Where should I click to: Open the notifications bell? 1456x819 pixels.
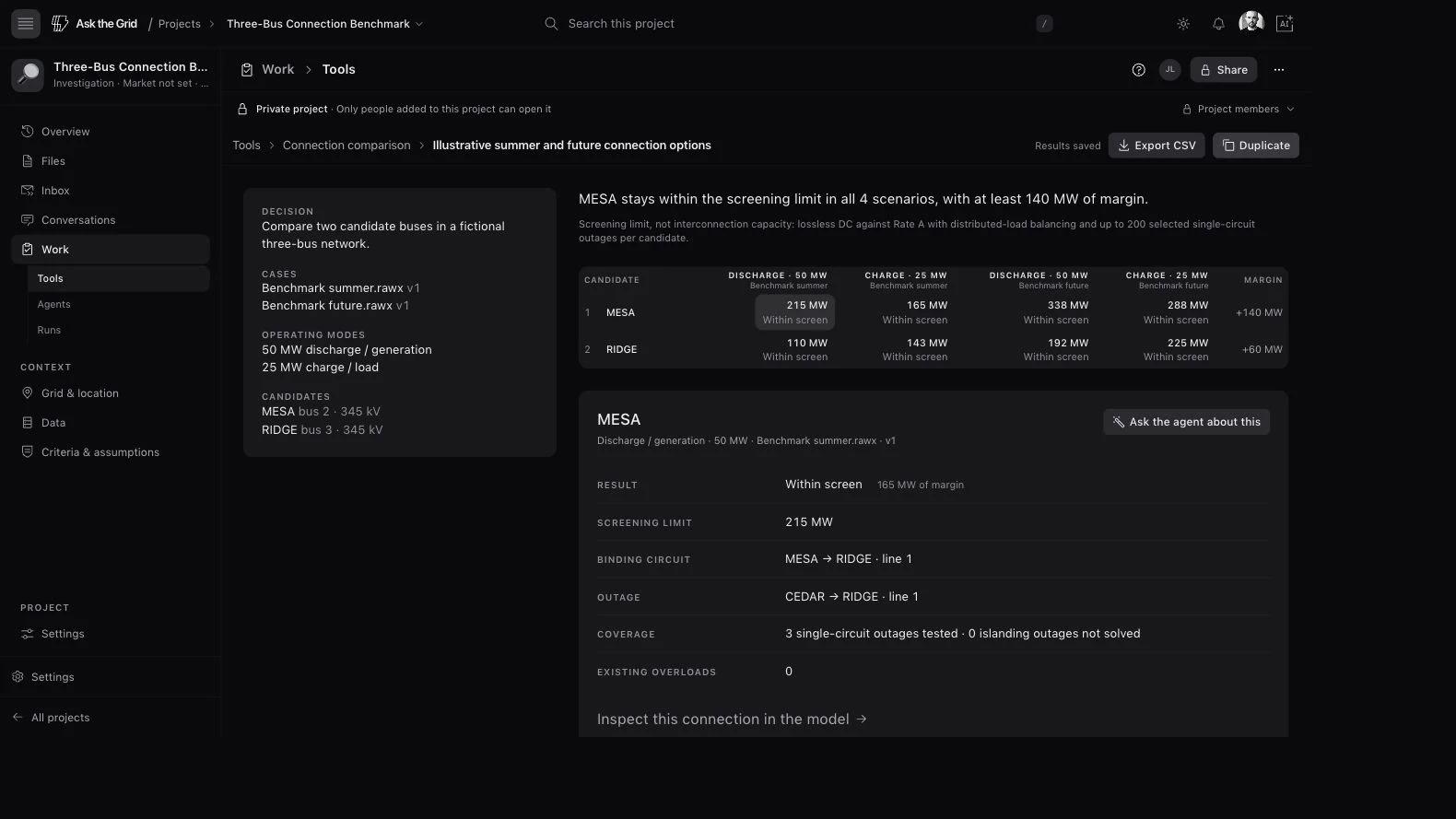[x=1218, y=24]
